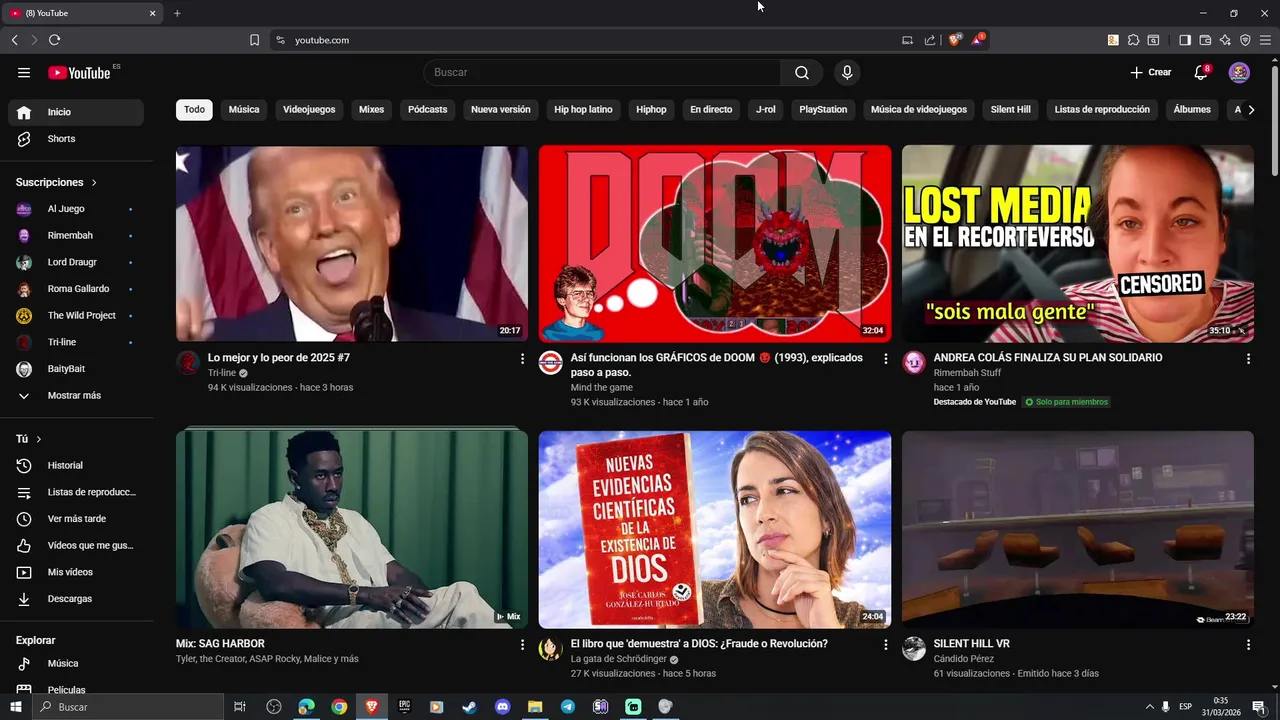The width and height of the screenshot is (1280, 720).
Task: Expand the Suscripciones section chevron
Action: [x=94, y=183]
